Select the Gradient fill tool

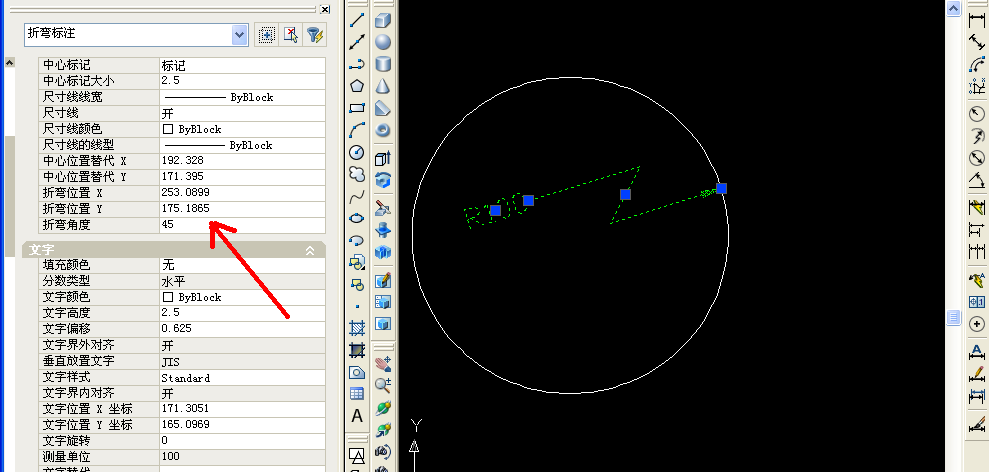(357, 350)
